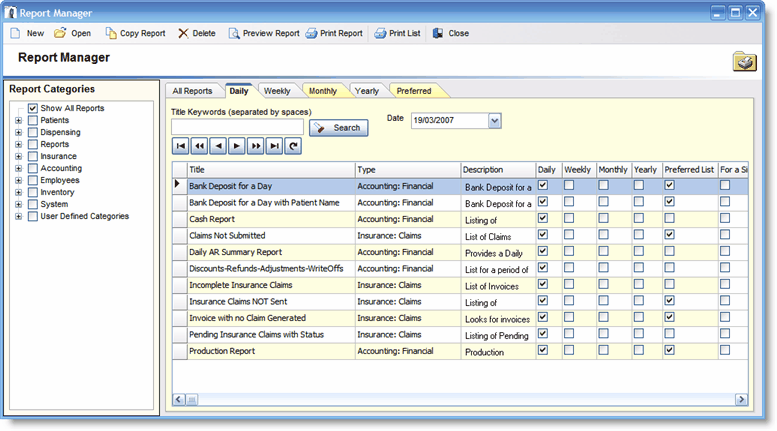This screenshot has height=431, width=777.
Task: Open a report using the Open icon
Action: point(60,33)
